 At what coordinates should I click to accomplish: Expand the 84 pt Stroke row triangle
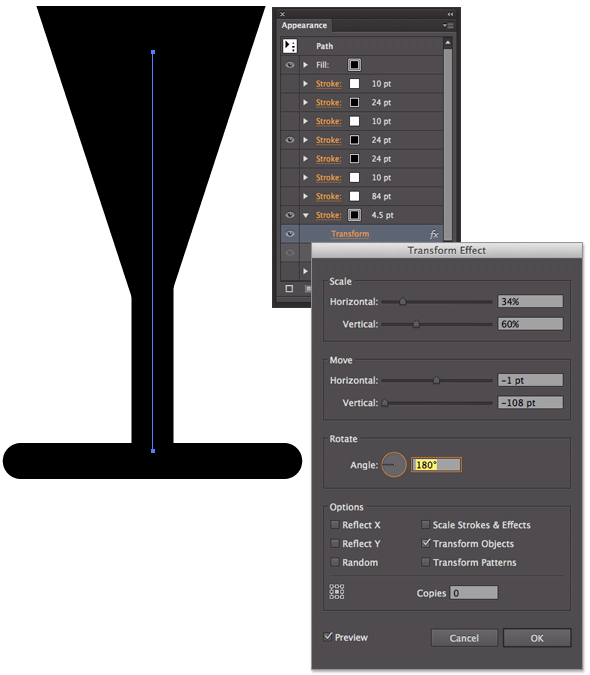tap(306, 196)
